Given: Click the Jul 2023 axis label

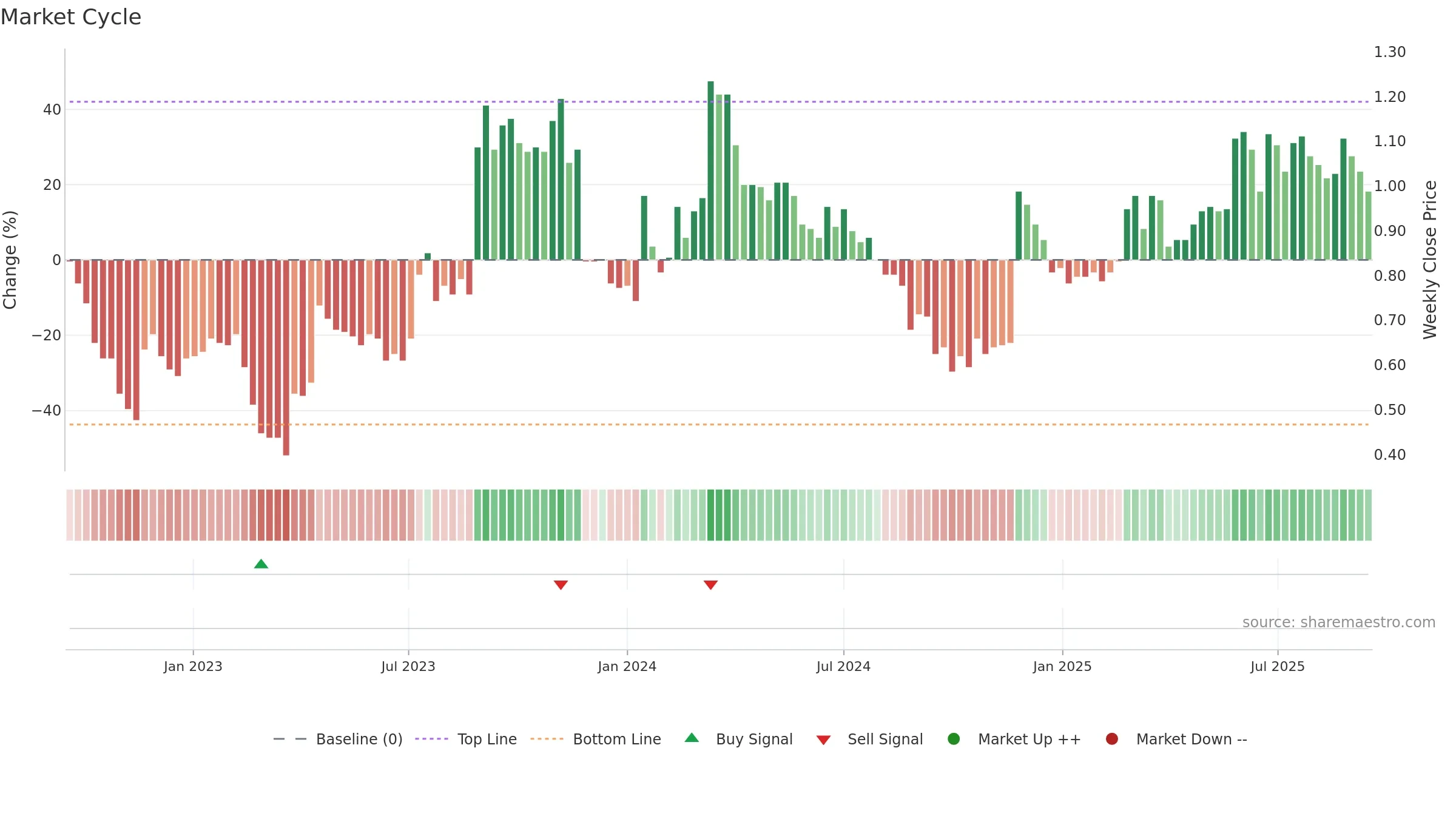Looking at the screenshot, I should coord(408,667).
